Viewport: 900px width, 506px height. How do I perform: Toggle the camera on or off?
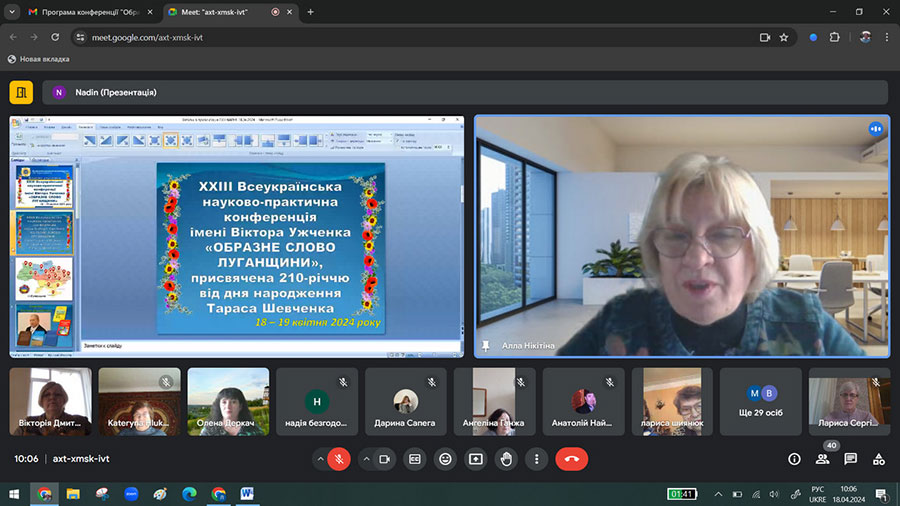point(384,459)
